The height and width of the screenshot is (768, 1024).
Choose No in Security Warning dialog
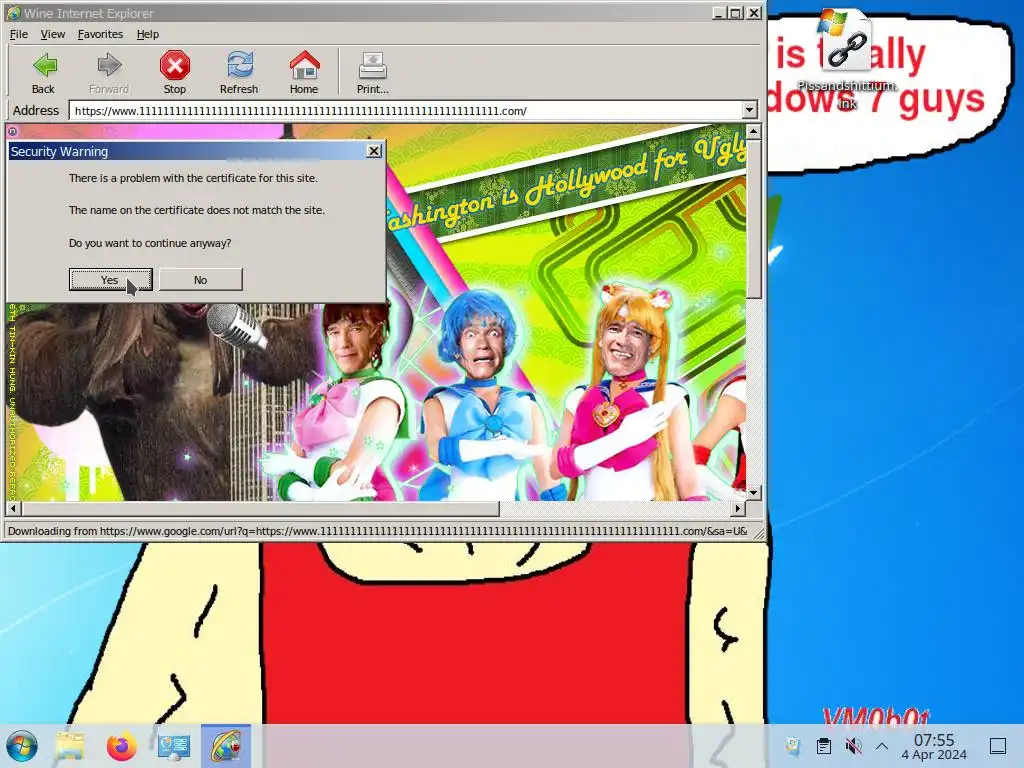pos(200,280)
